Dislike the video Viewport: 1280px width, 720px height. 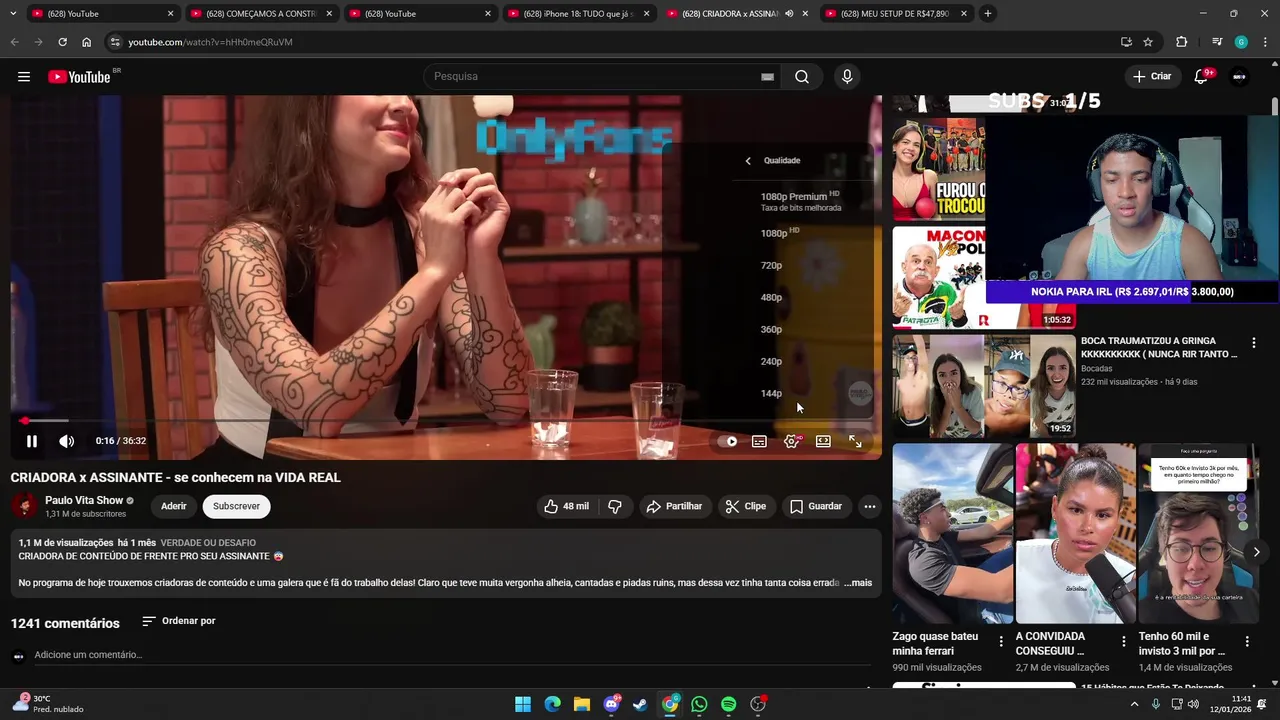click(615, 507)
